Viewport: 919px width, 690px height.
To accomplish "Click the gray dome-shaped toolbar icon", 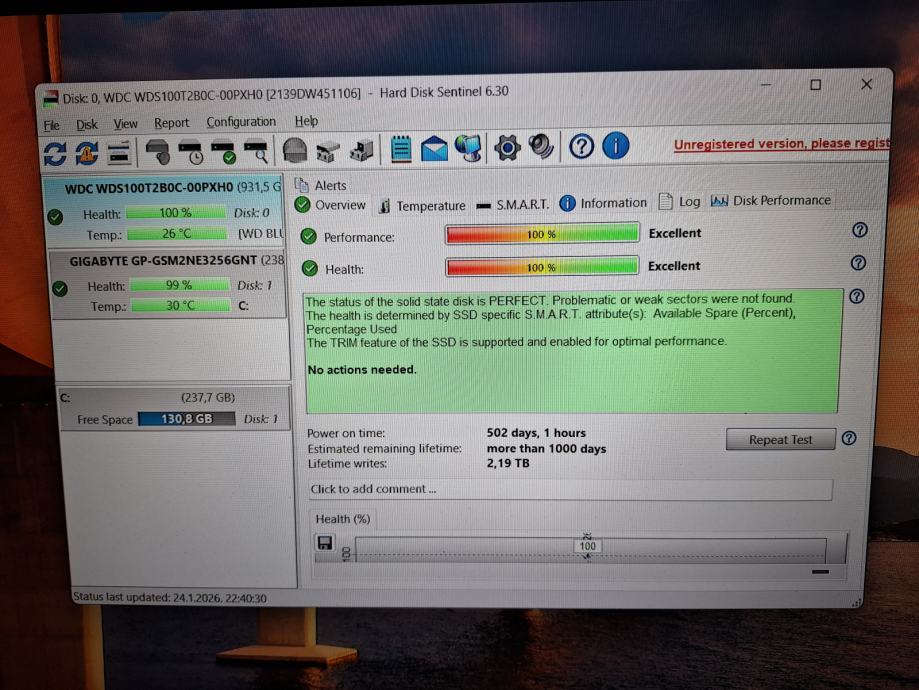I will [x=295, y=150].
